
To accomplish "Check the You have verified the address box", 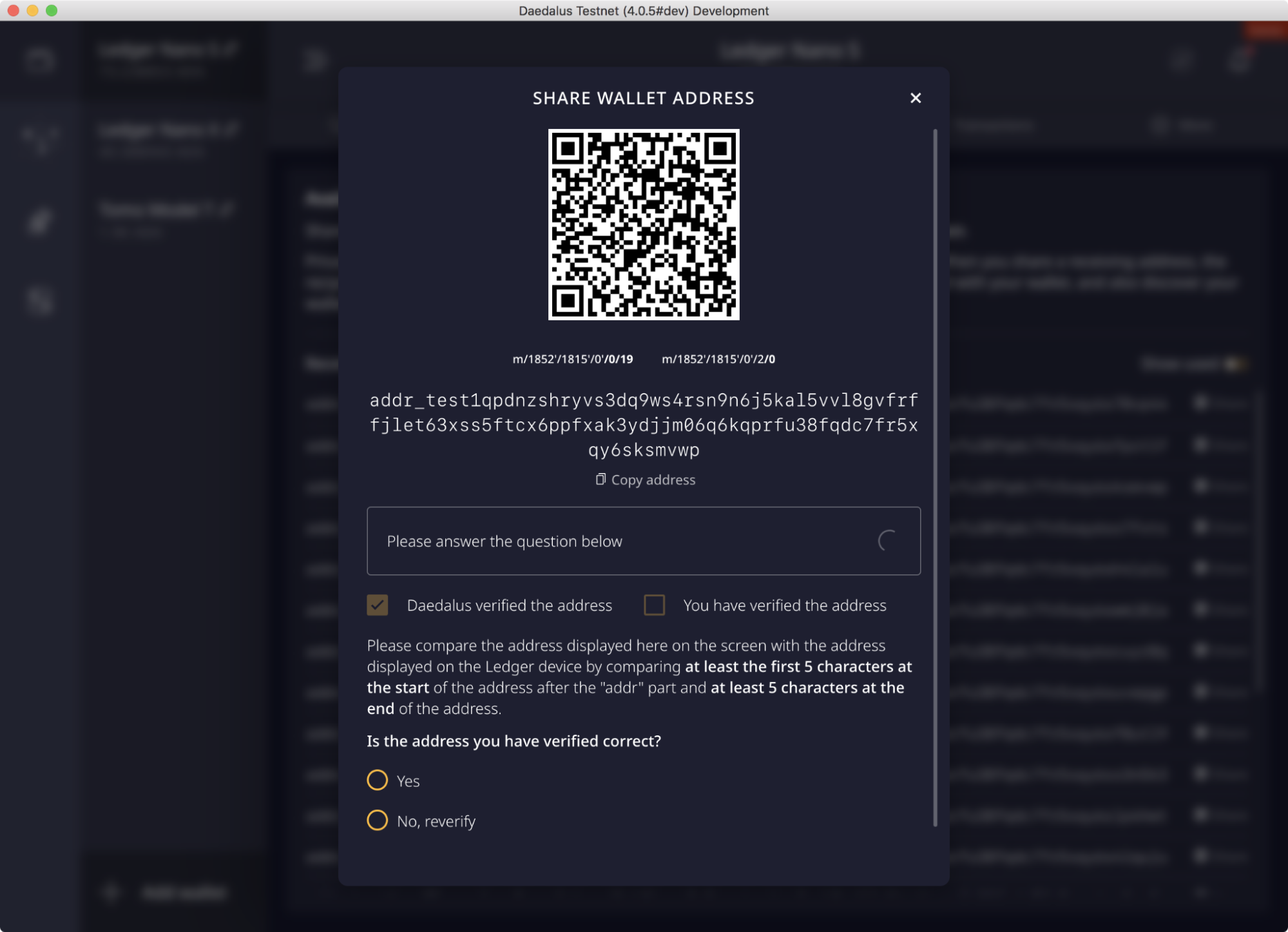I will coord(654,605).
